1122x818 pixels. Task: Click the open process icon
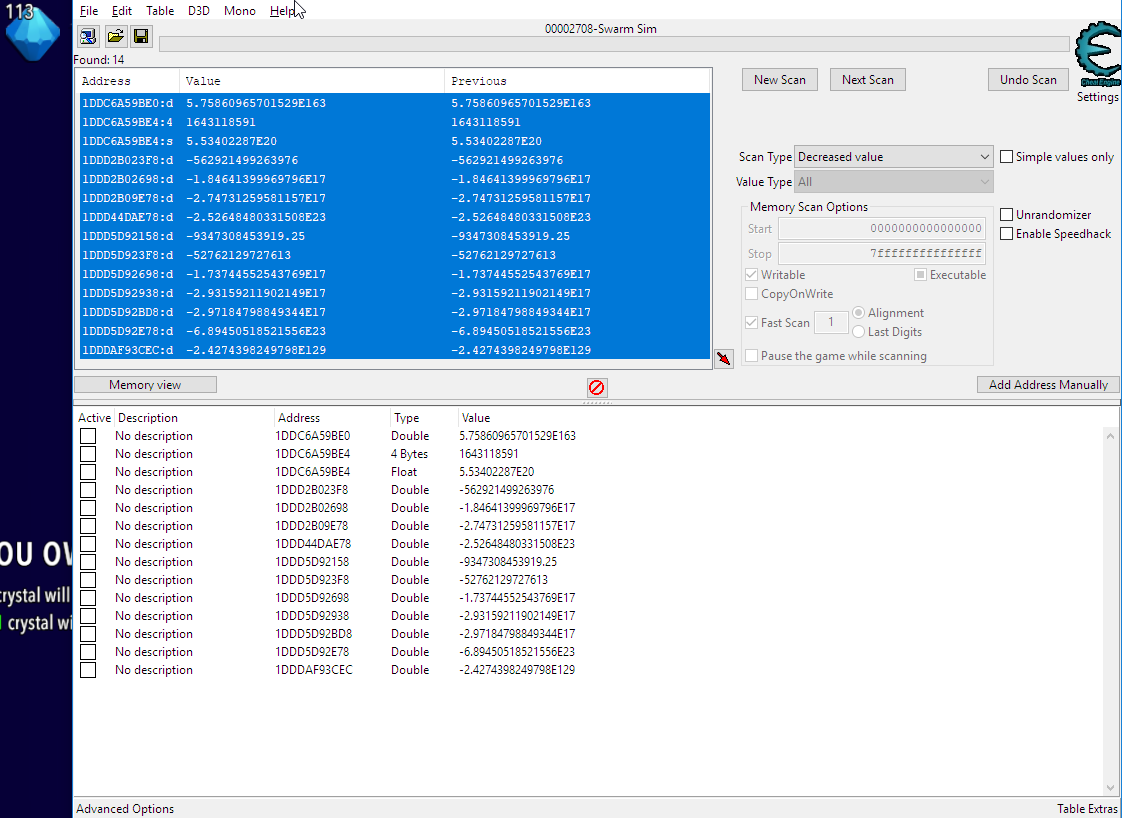coord(89,37)
